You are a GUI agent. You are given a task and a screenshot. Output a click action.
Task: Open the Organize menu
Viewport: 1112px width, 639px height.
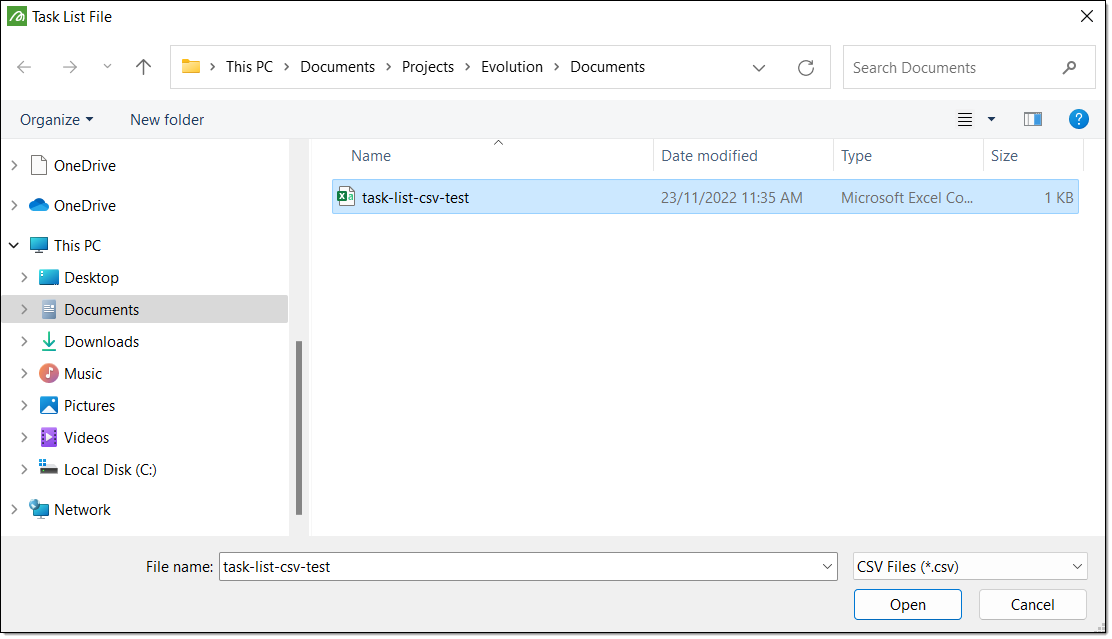tap(56, 120)
